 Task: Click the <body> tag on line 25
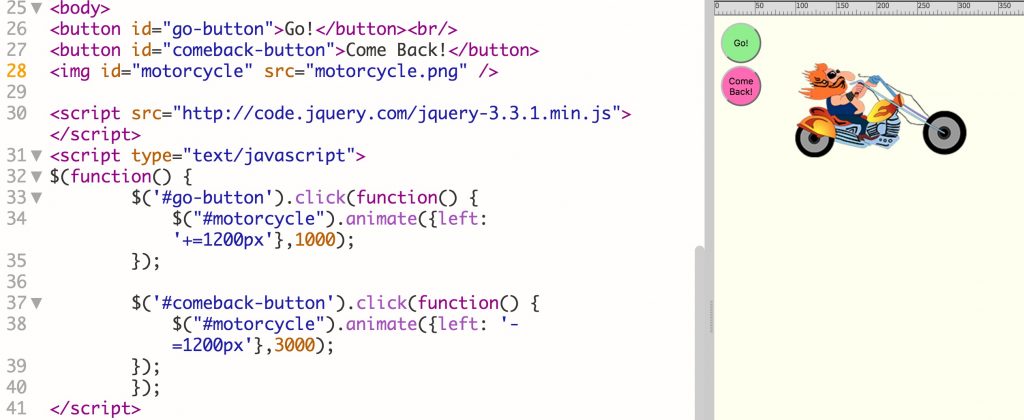[80, 8]
